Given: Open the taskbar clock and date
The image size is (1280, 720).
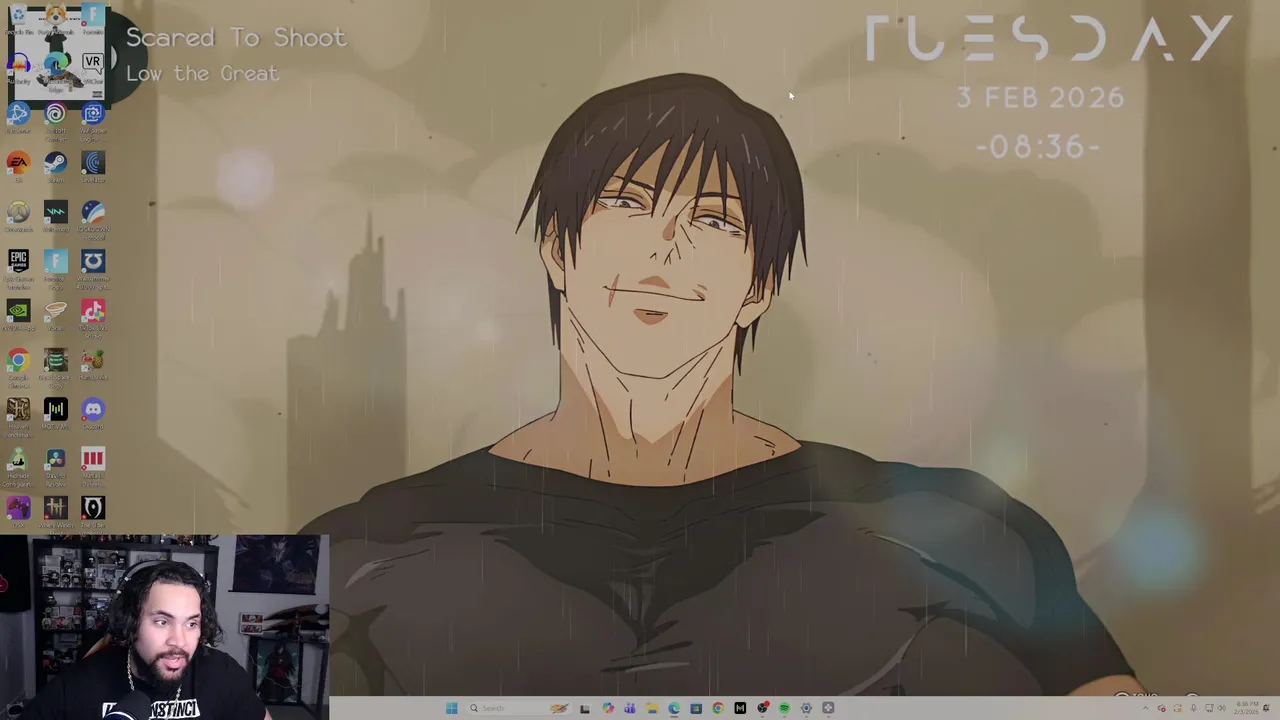Looking at the screenshot, I should click(x=1247, y=708).
